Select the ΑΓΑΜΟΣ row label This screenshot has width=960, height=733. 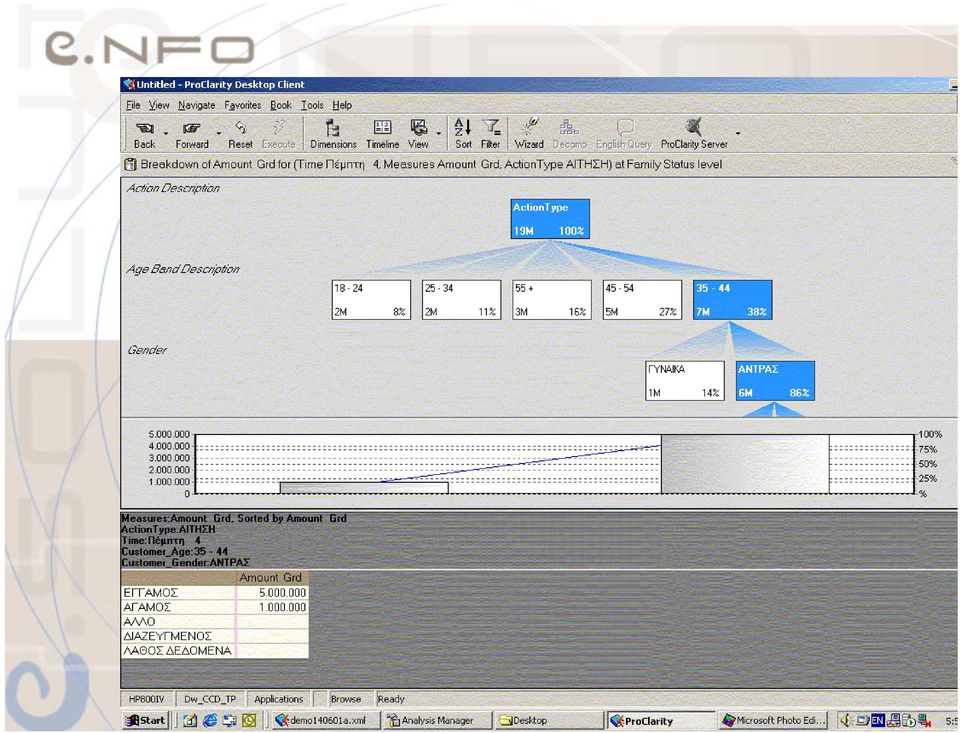coord(178,607)
